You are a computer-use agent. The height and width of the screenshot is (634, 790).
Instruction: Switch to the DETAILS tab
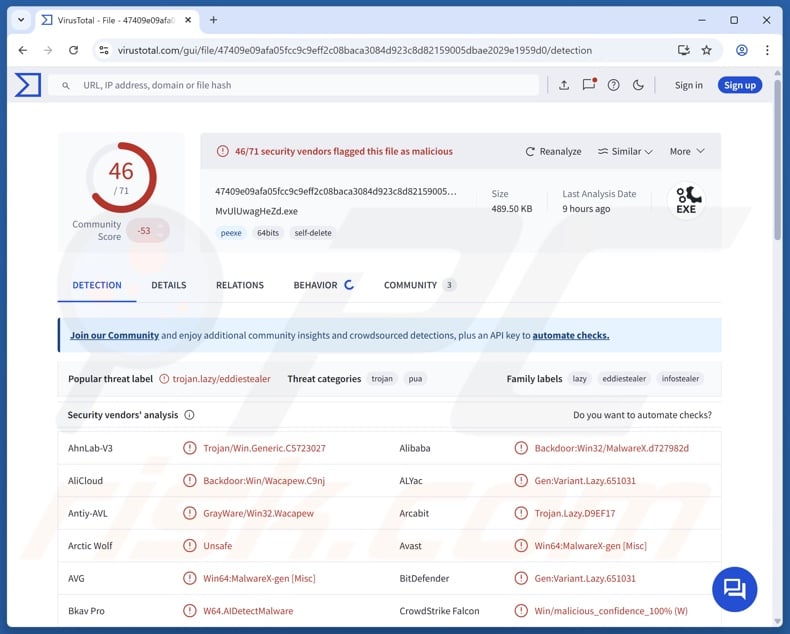click(169, 285)
